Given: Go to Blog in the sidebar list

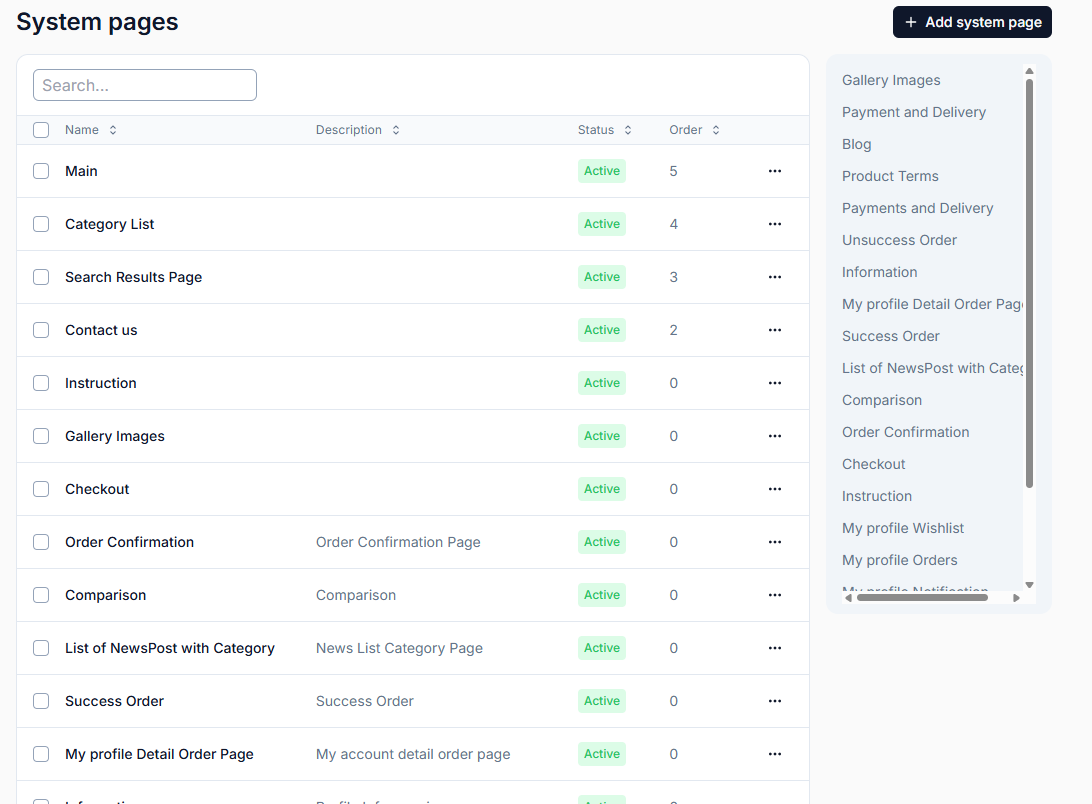Looking at the screenshot, I should pyautogui.click(x=857, y=144).
